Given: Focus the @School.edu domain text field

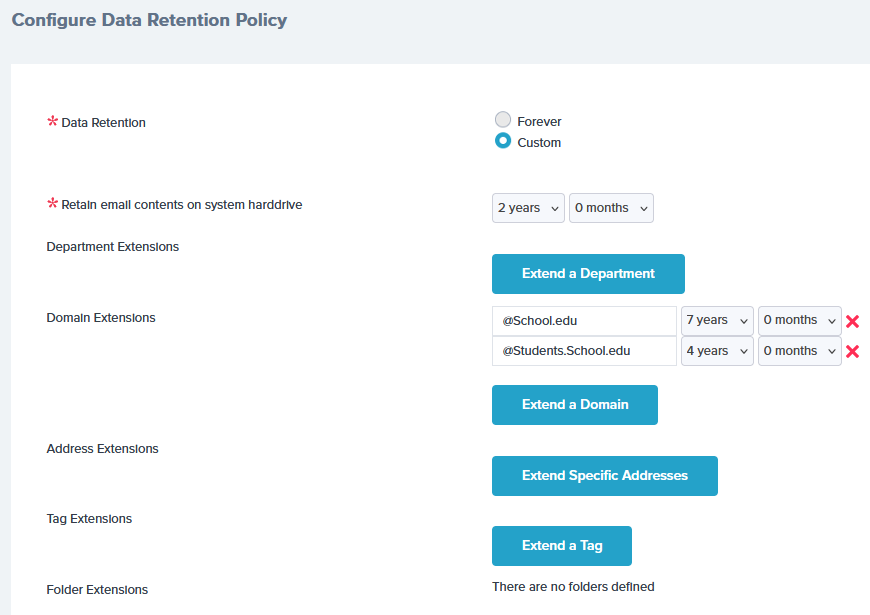Looking at the screenshot, I should pyautogui.click(x=584, y=321).
